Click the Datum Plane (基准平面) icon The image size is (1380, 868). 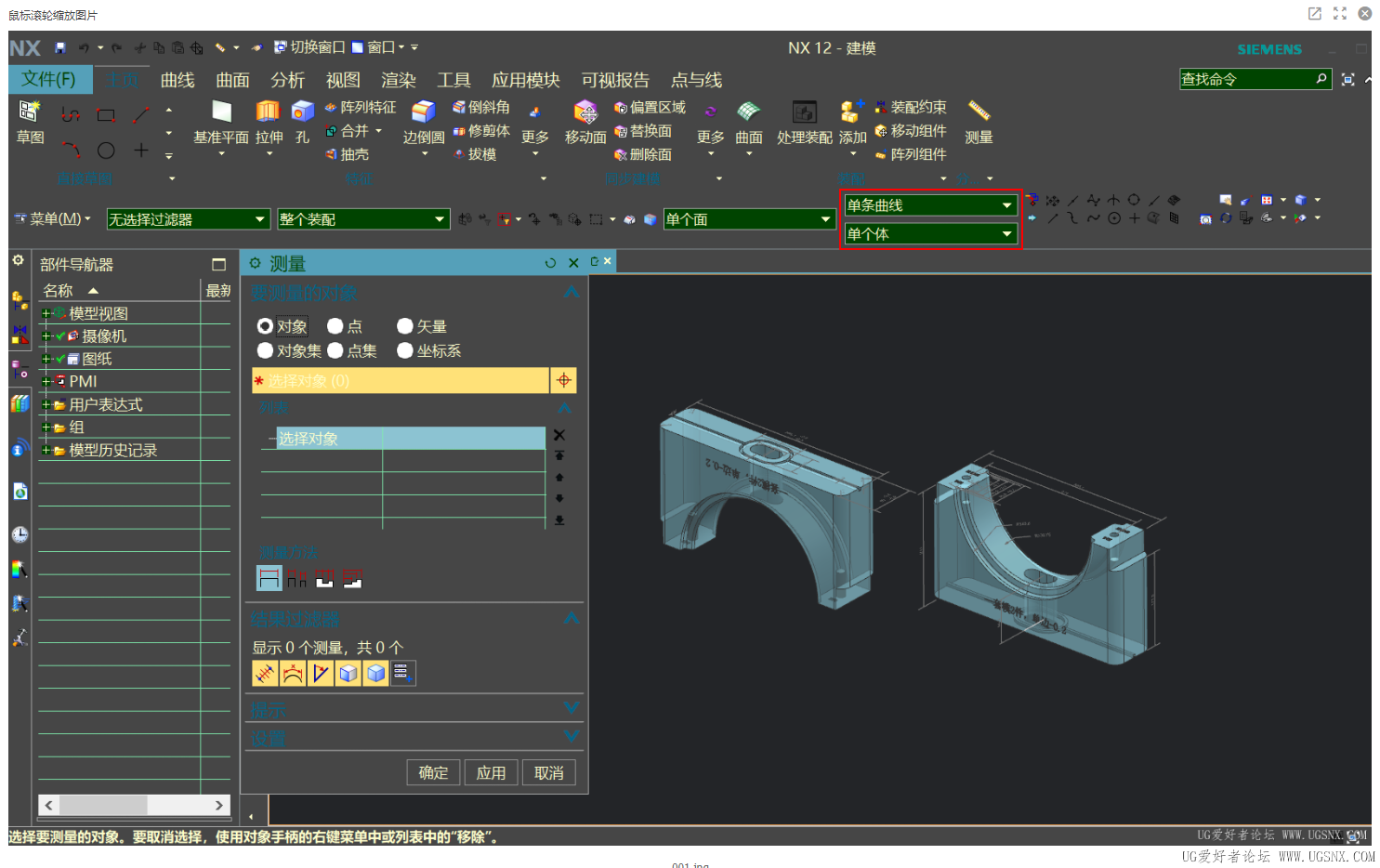[x=221, y=112]
